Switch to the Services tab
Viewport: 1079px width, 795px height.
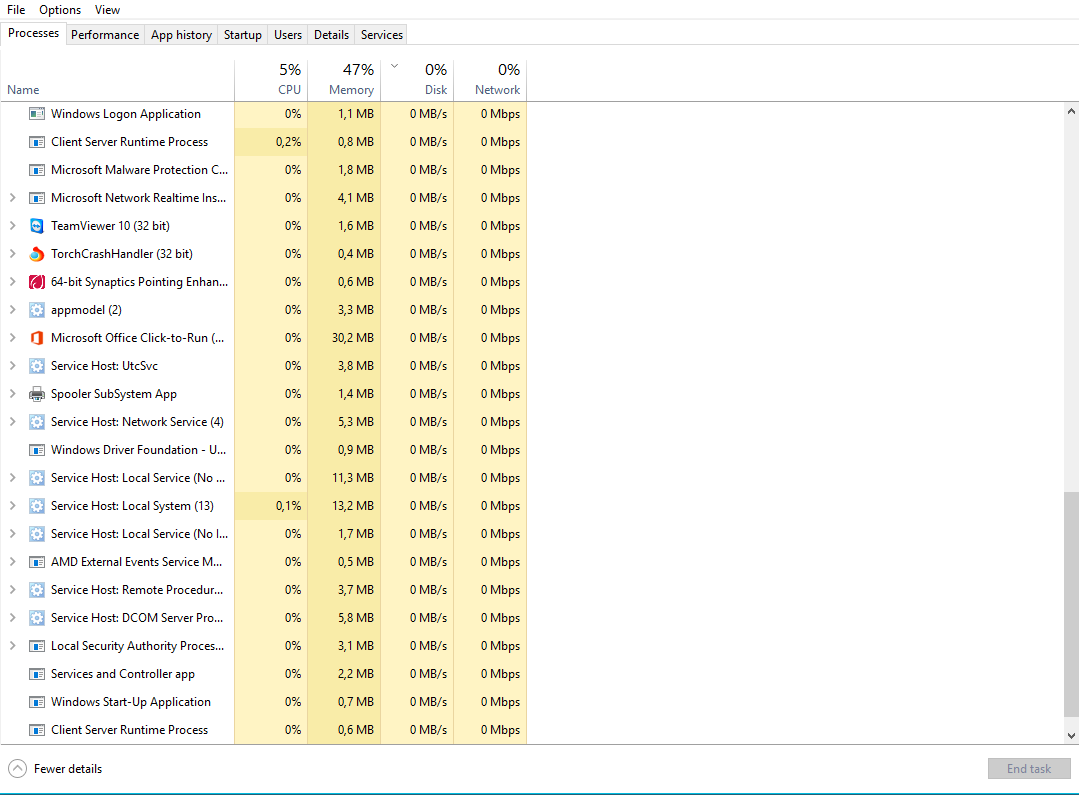tap(382, 34)
